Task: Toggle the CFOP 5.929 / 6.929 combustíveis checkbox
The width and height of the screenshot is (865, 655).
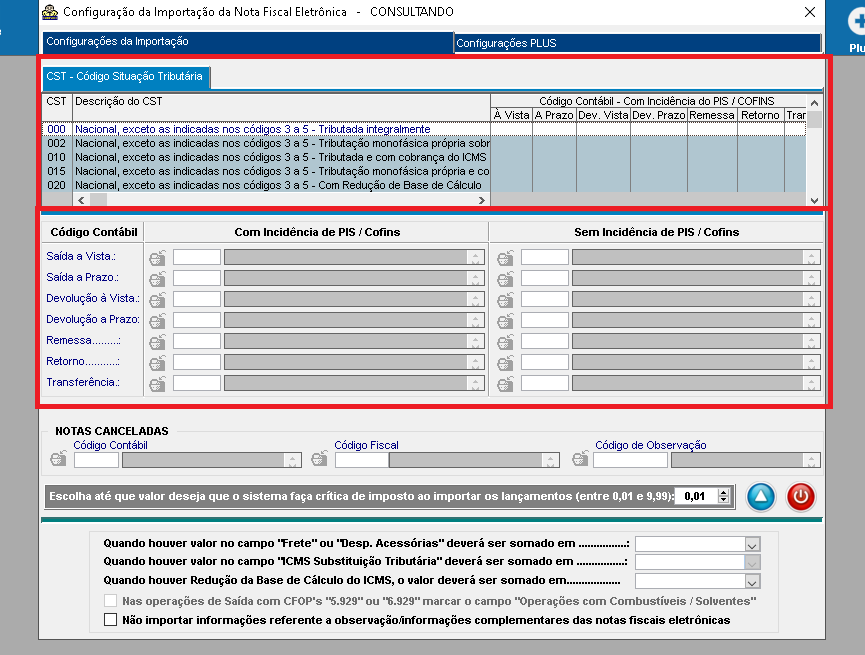Action: pyautogui.click(x=110, y=601)
